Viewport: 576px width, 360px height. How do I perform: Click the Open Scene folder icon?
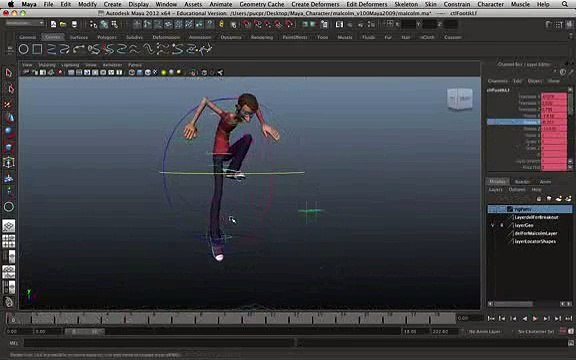point(63,24)
